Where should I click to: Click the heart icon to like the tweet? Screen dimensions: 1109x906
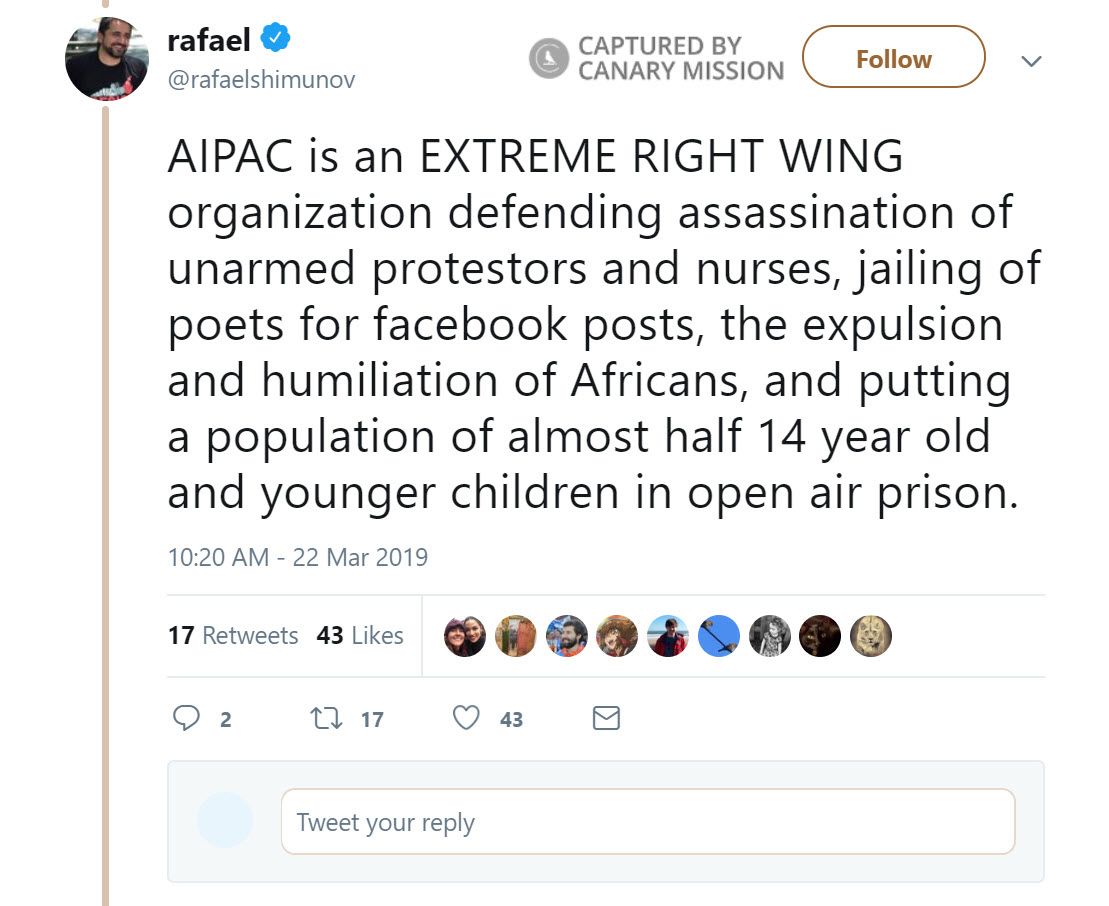[464, 718]
